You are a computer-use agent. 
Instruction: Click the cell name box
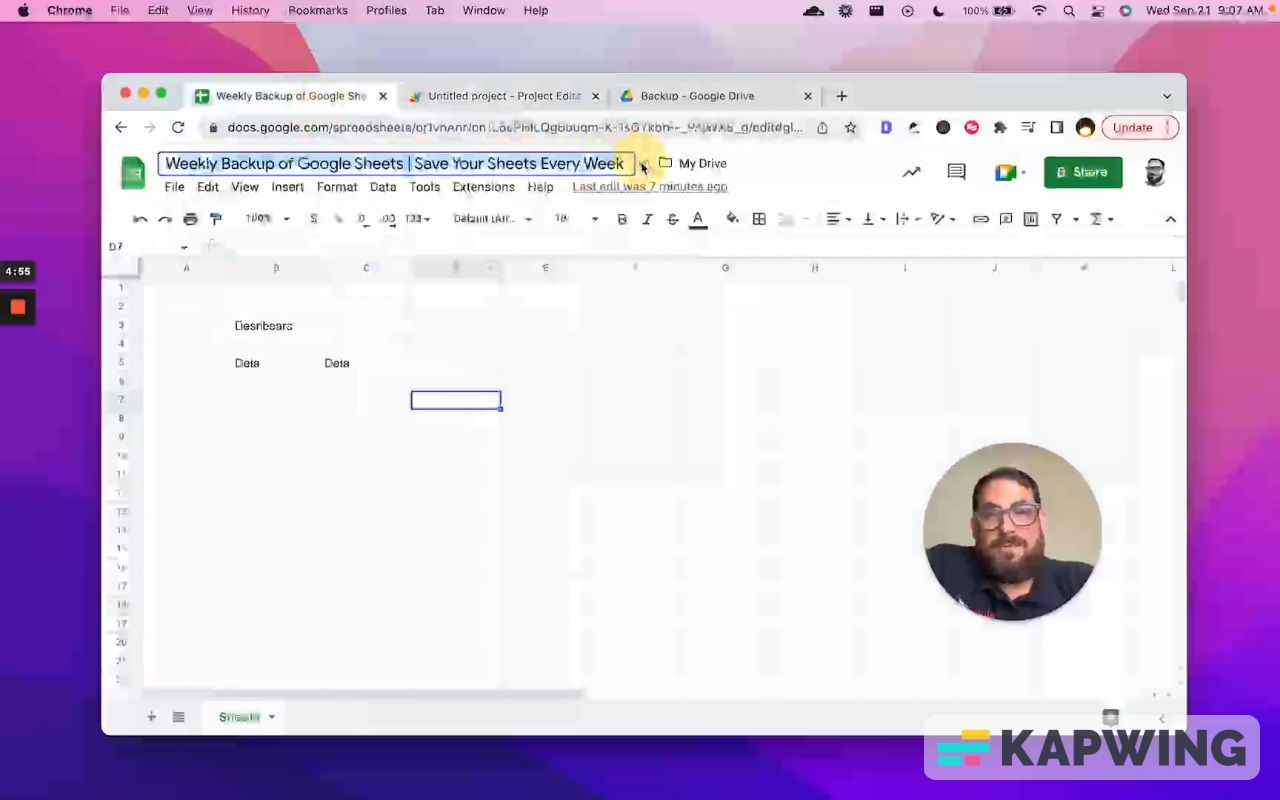point(148,246)
